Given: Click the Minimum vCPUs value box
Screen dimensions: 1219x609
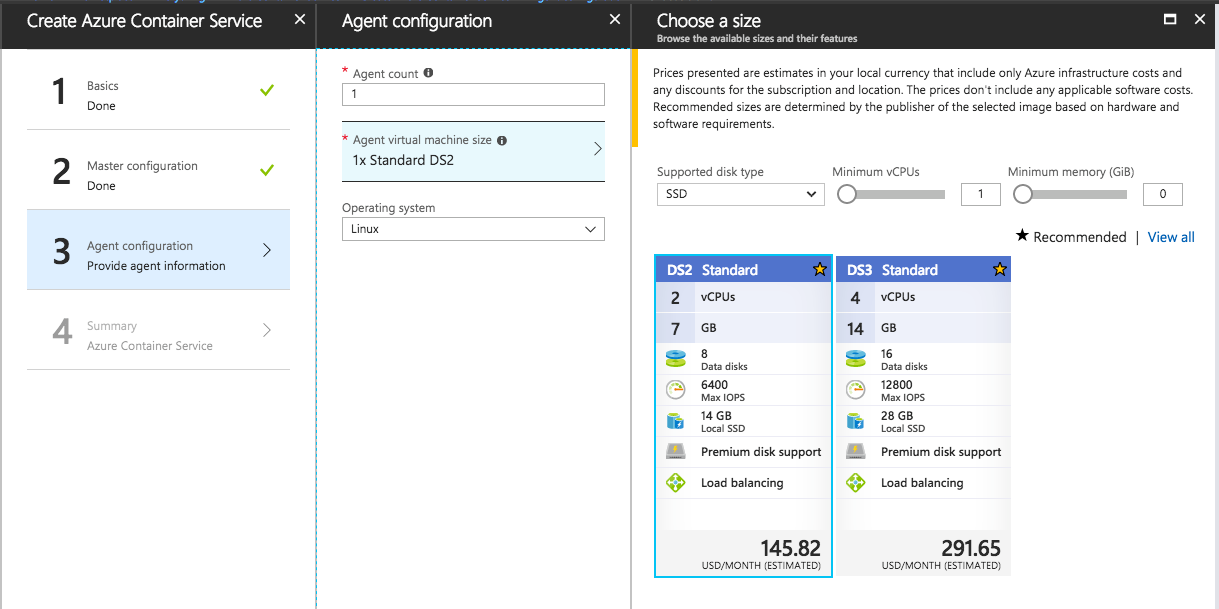Looking at the screenshot, I should pos(980,194).
